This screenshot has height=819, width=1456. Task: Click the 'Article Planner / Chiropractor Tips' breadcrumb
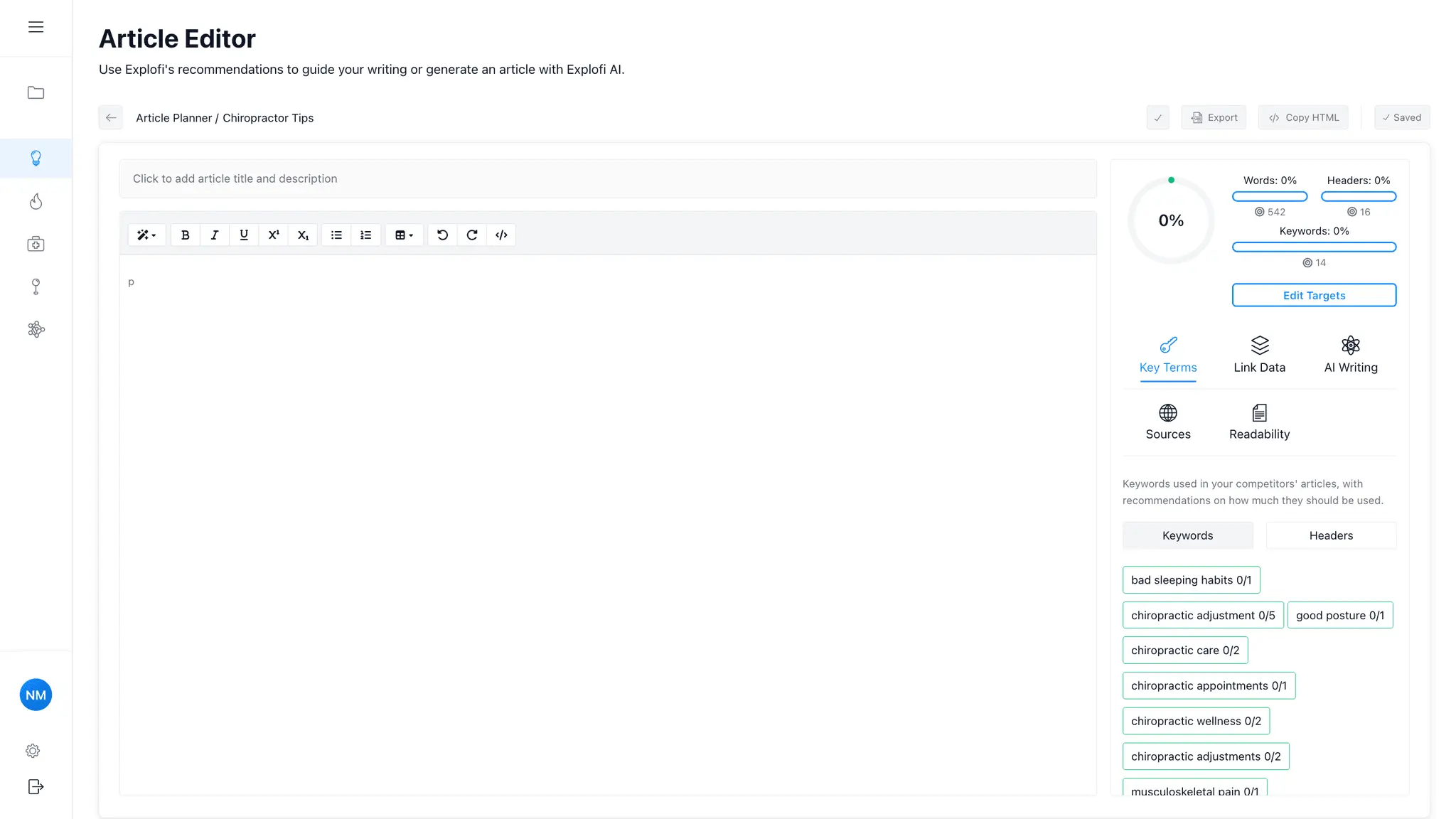[225, 118]
